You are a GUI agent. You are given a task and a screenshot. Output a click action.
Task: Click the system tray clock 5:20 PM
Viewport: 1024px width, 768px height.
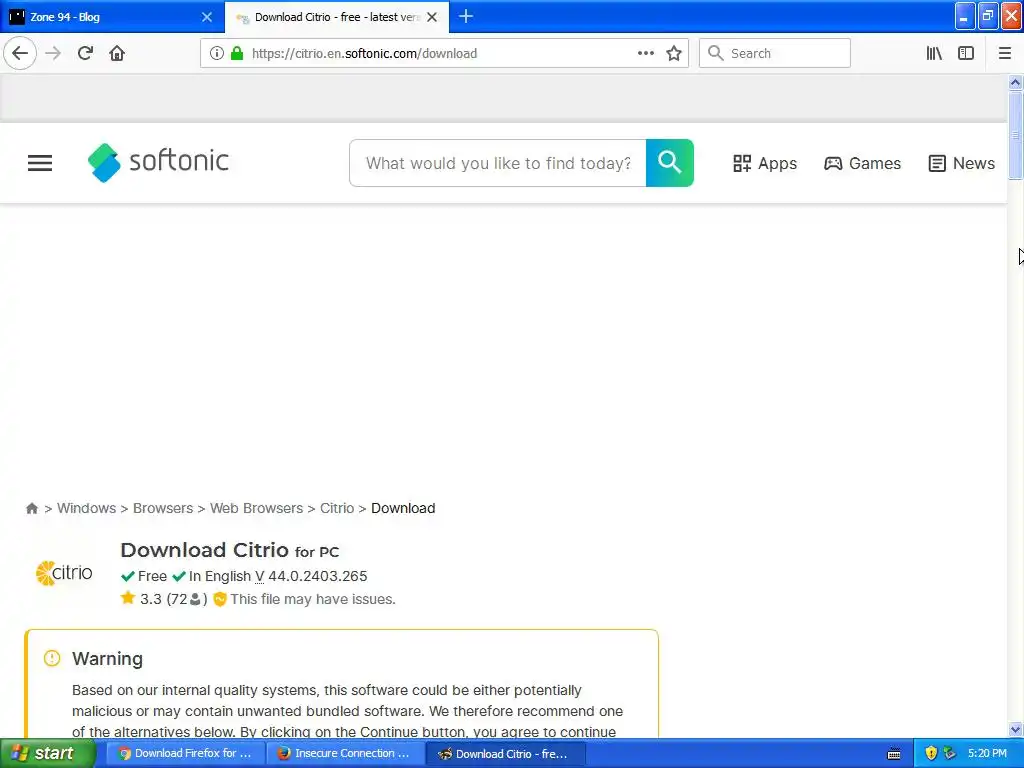point(987,753)
